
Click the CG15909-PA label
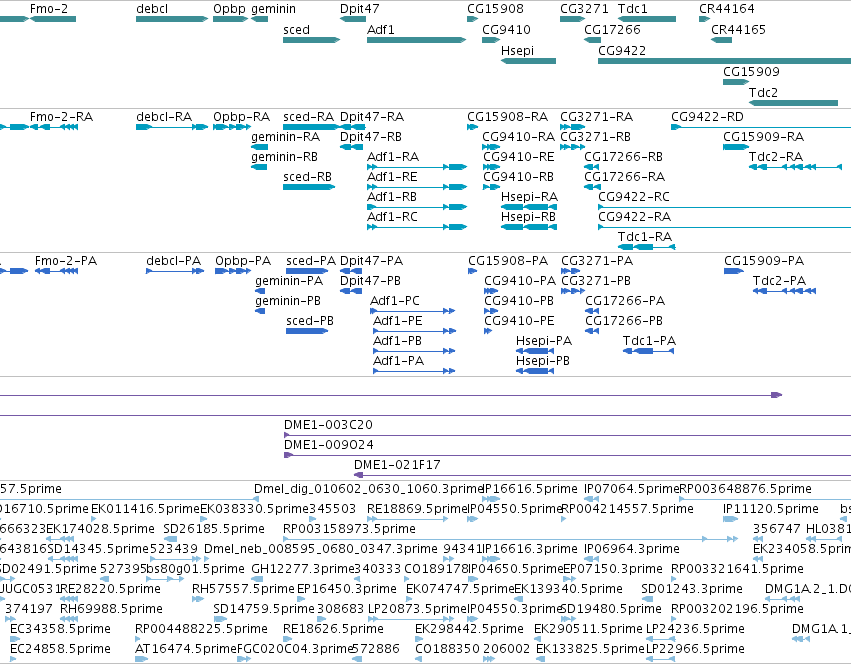point(764,261)
